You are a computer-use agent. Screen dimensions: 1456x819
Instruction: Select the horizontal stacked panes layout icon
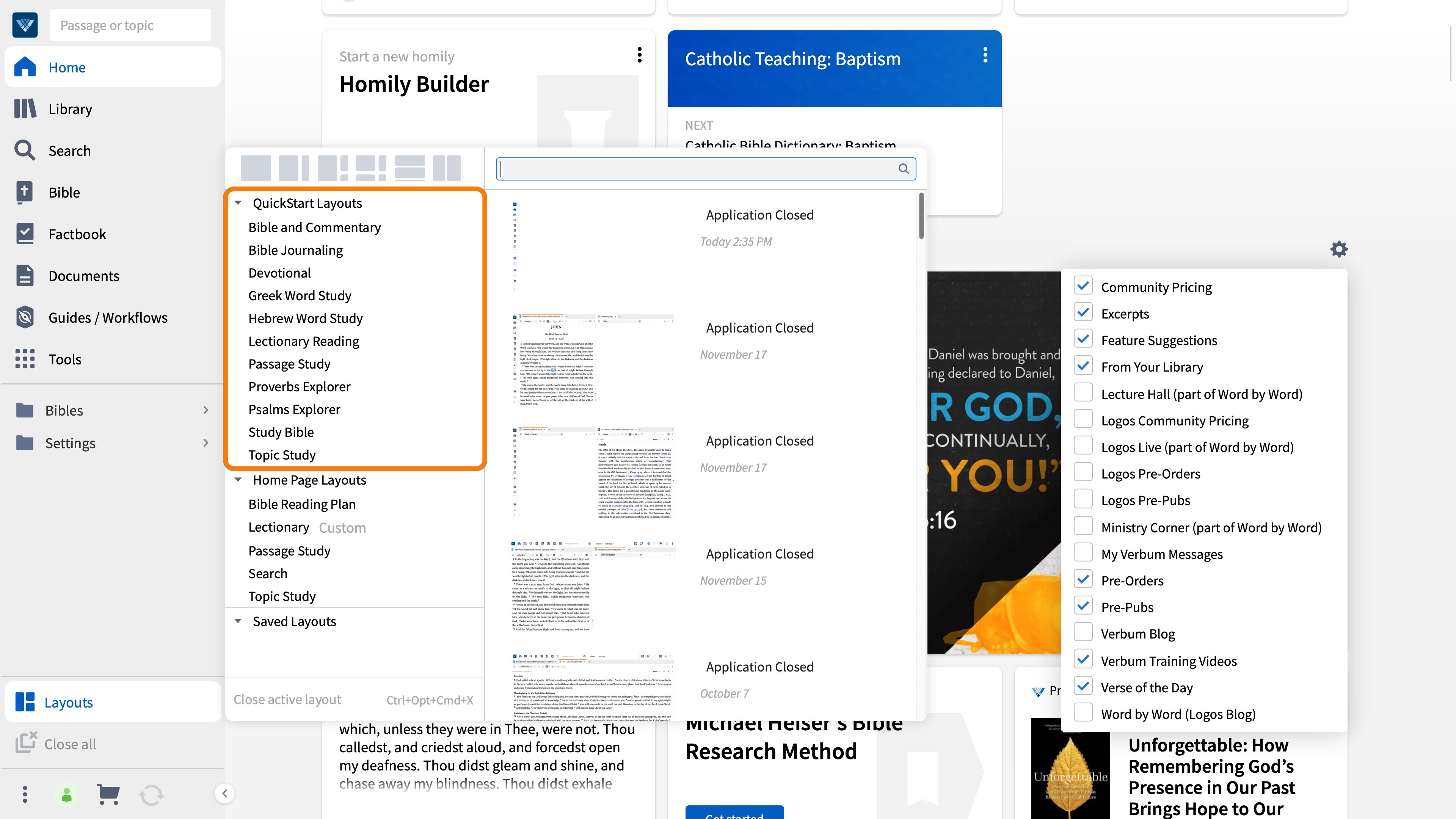409,168
